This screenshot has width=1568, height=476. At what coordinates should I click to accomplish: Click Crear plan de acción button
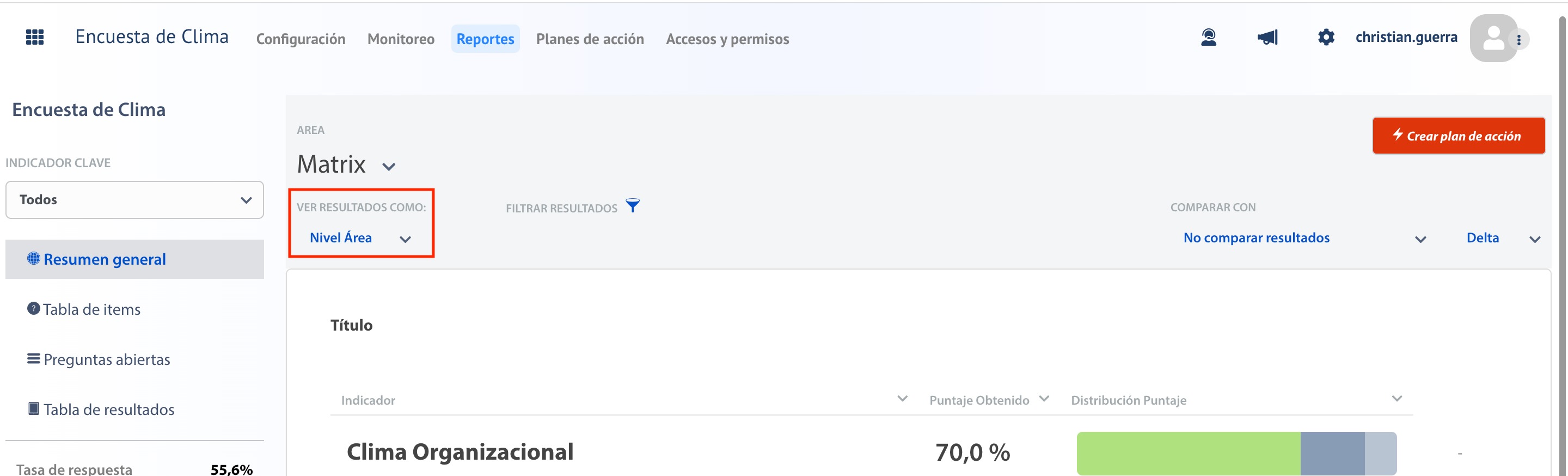[1458, 136]
